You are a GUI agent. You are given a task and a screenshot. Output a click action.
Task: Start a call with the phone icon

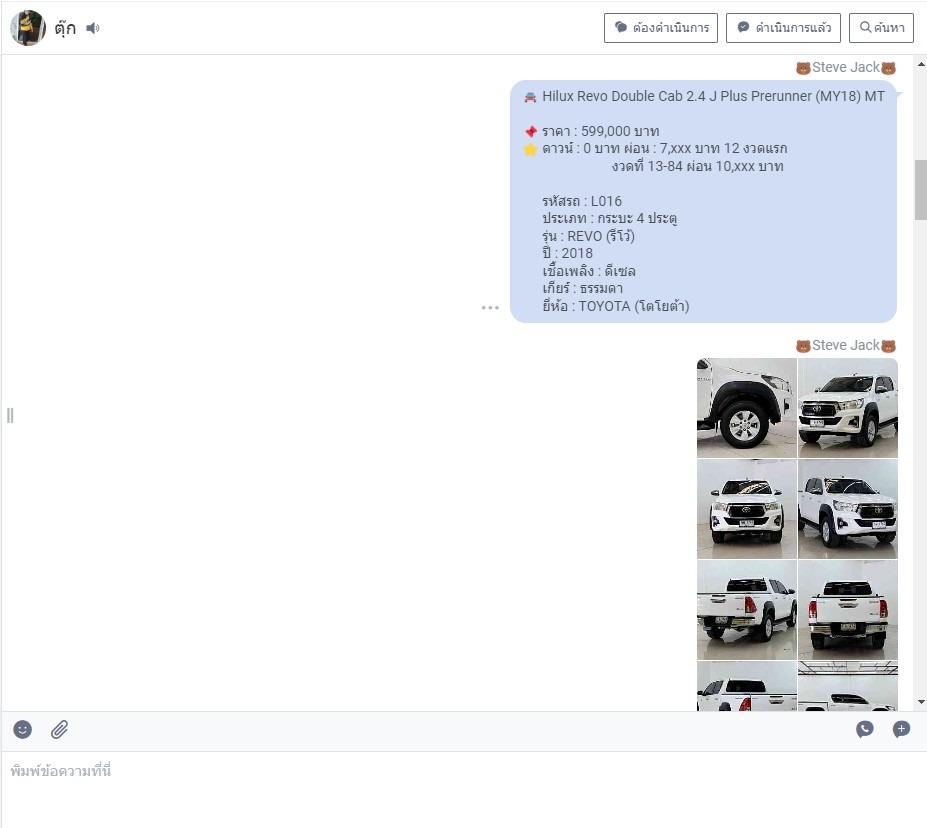coord(864,729)
